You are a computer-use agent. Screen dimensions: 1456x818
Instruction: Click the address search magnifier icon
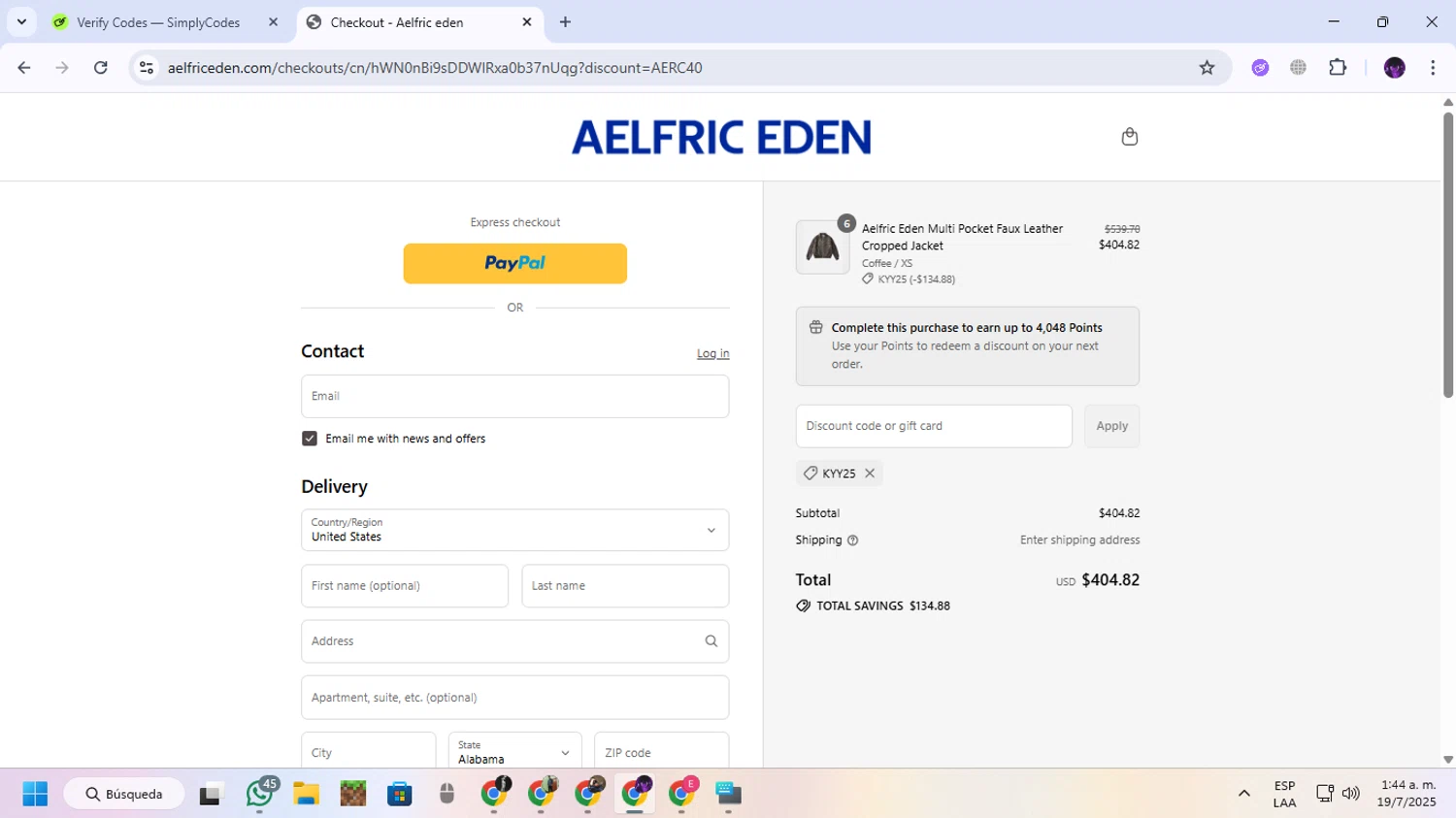711,641
